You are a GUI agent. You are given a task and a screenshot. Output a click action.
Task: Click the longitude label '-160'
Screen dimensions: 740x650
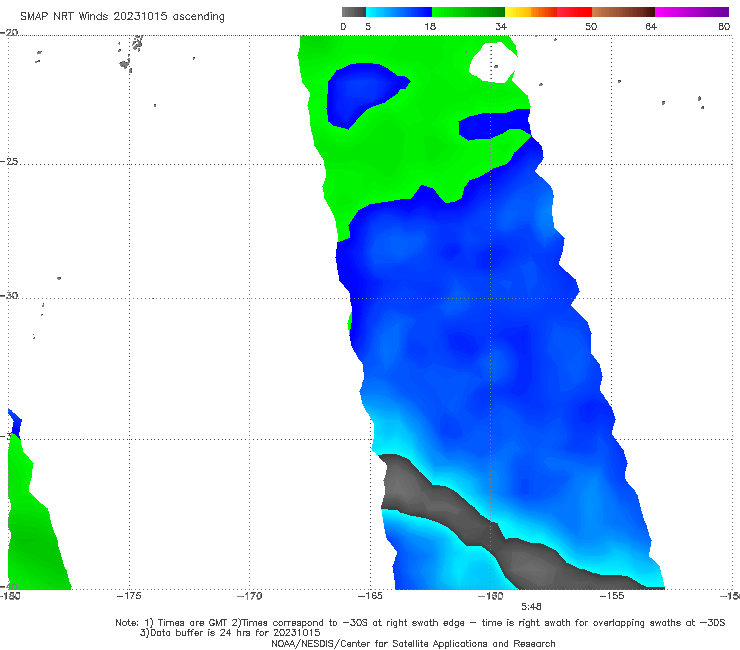(x=490, y=596)
